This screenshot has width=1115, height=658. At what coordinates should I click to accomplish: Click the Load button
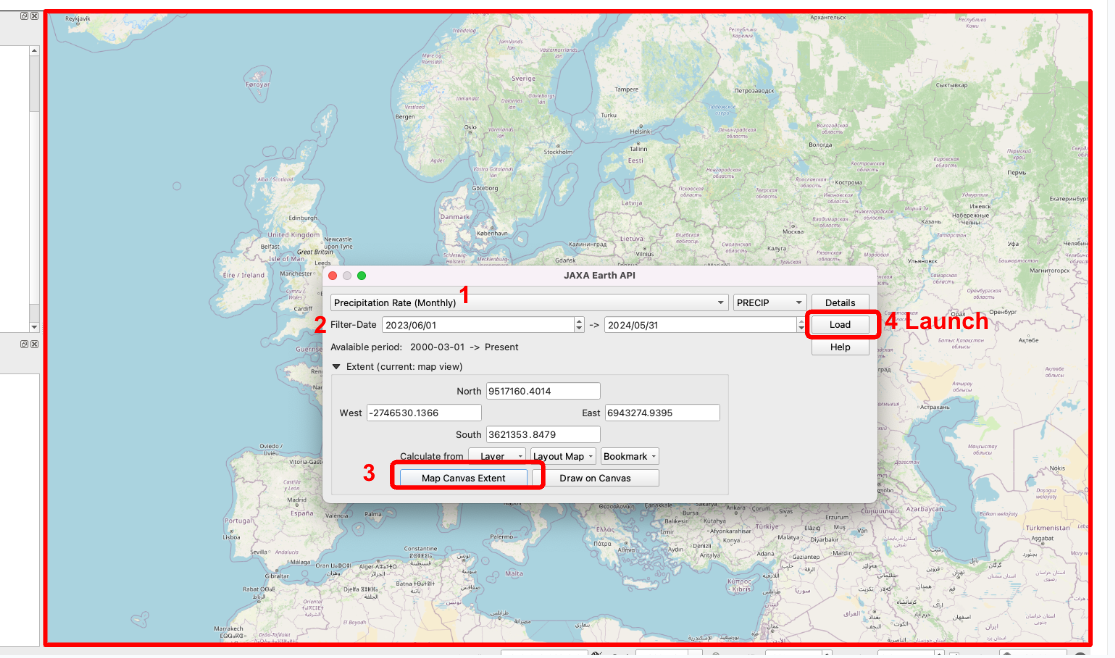click(838, 324)
